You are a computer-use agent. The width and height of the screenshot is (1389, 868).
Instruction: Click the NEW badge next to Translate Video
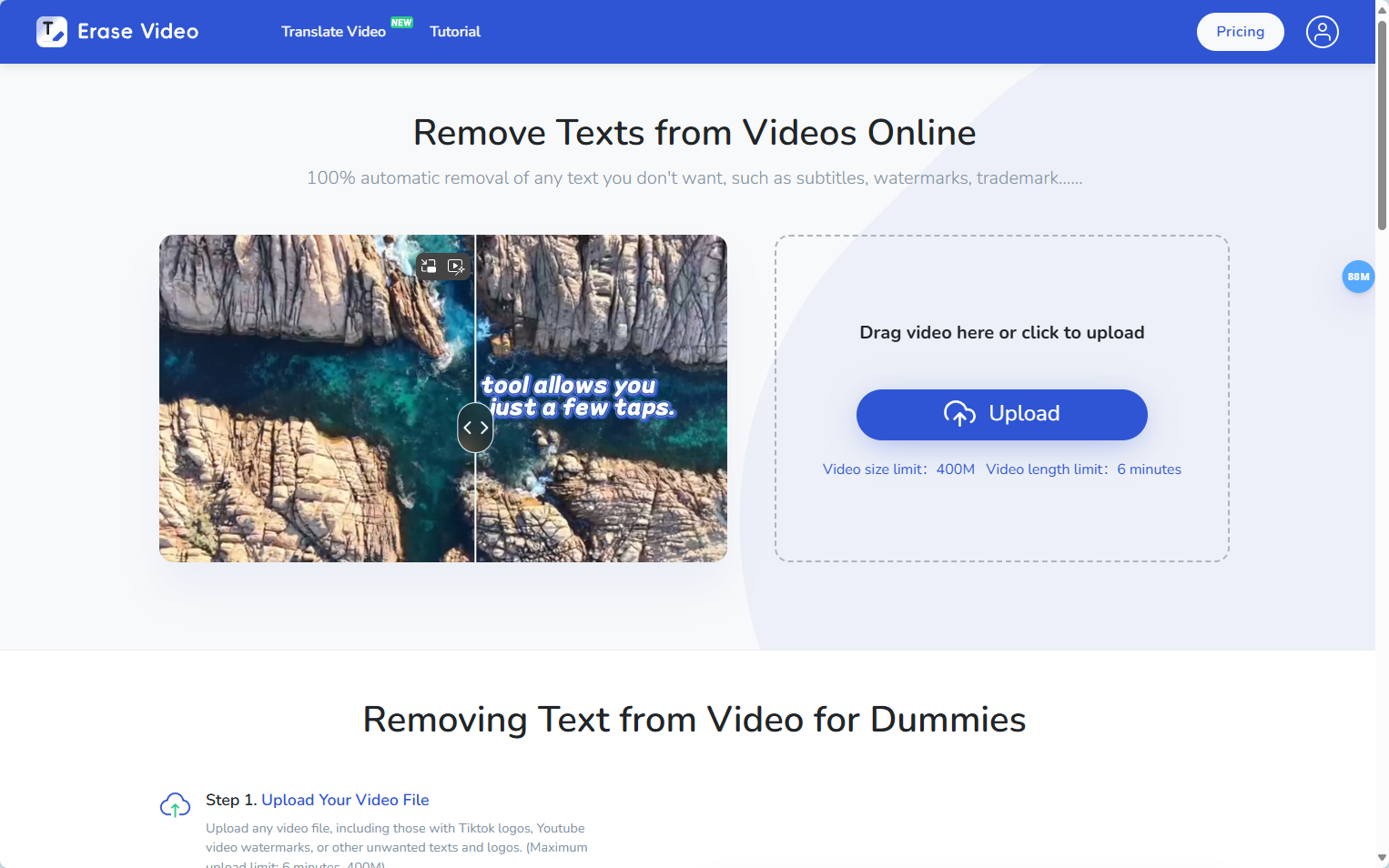(x=401, y=23)
